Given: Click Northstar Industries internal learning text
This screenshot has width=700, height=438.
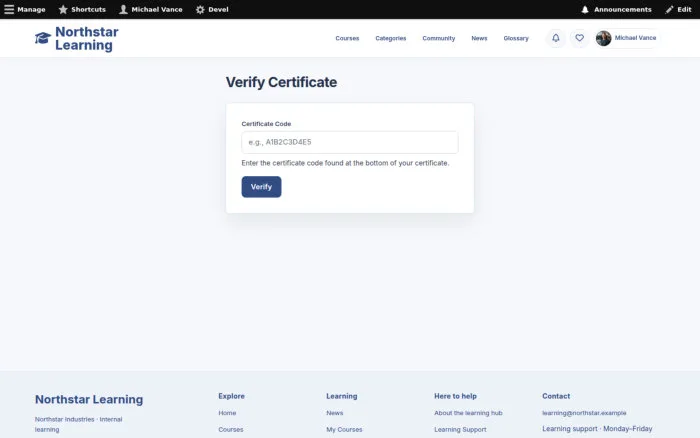Looking at the screenshot, I should (x=79, y=424).
